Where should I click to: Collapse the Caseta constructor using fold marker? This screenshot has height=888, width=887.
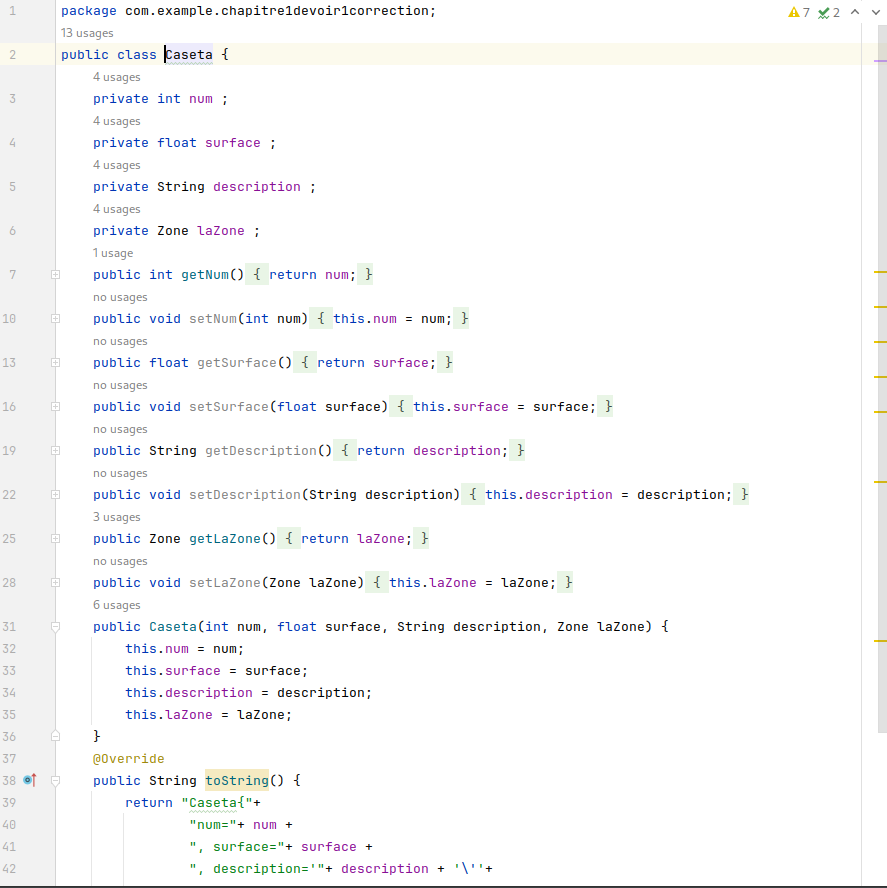56,627
